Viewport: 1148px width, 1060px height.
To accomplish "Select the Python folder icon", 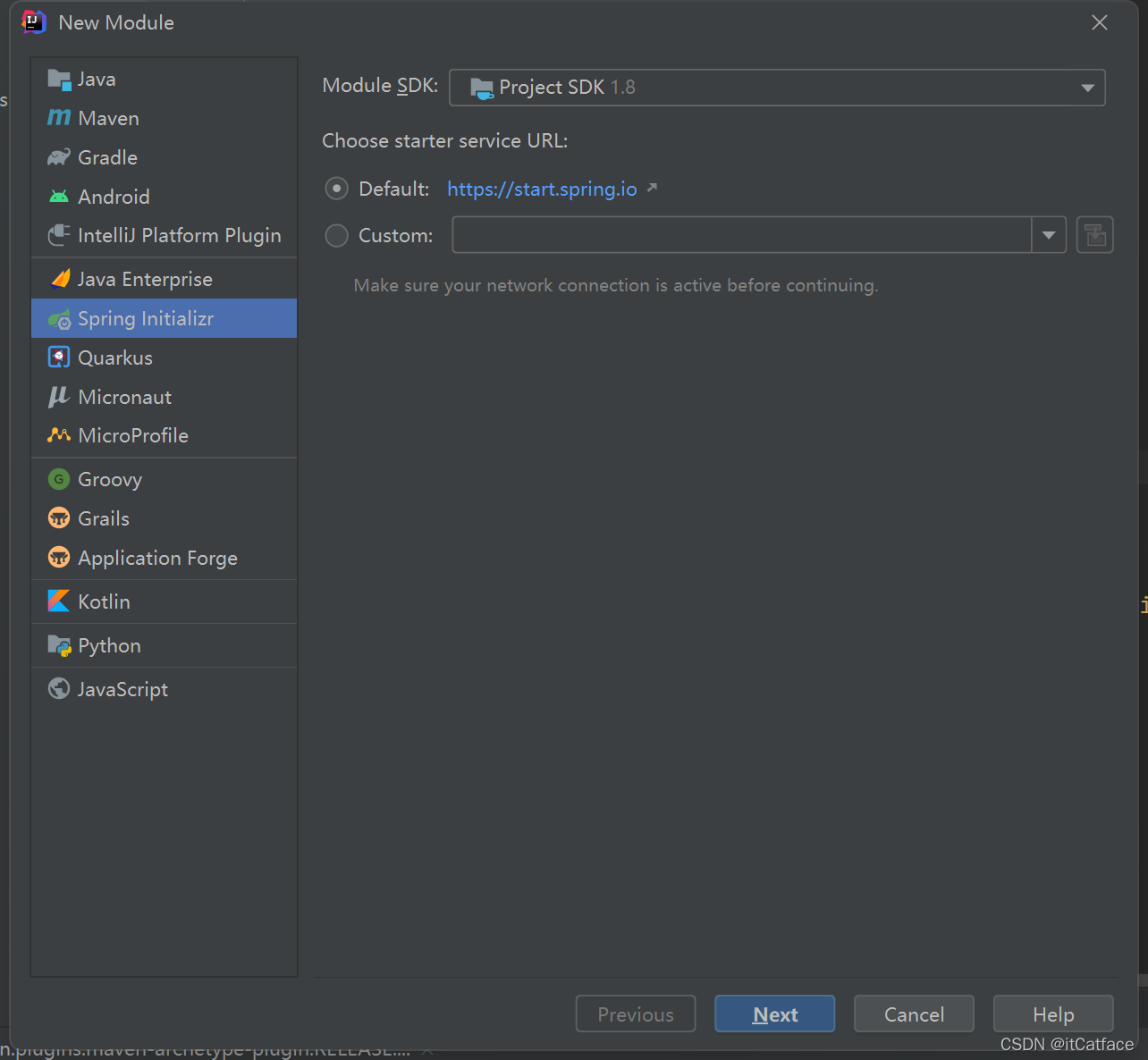I will point(59,645).
